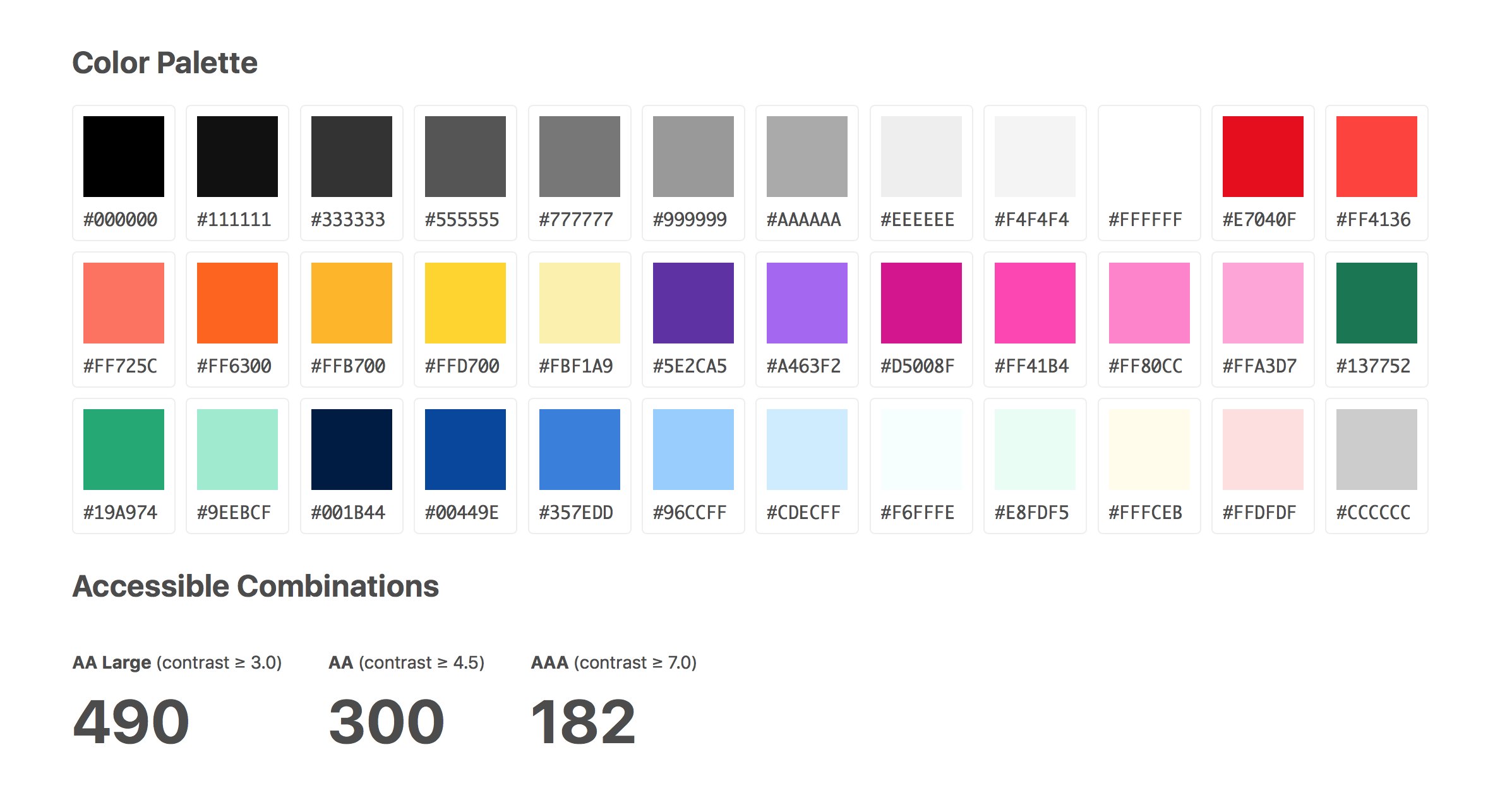
Task: Click the red #E7040F swatch
Action: click(x=1263, y=156)
